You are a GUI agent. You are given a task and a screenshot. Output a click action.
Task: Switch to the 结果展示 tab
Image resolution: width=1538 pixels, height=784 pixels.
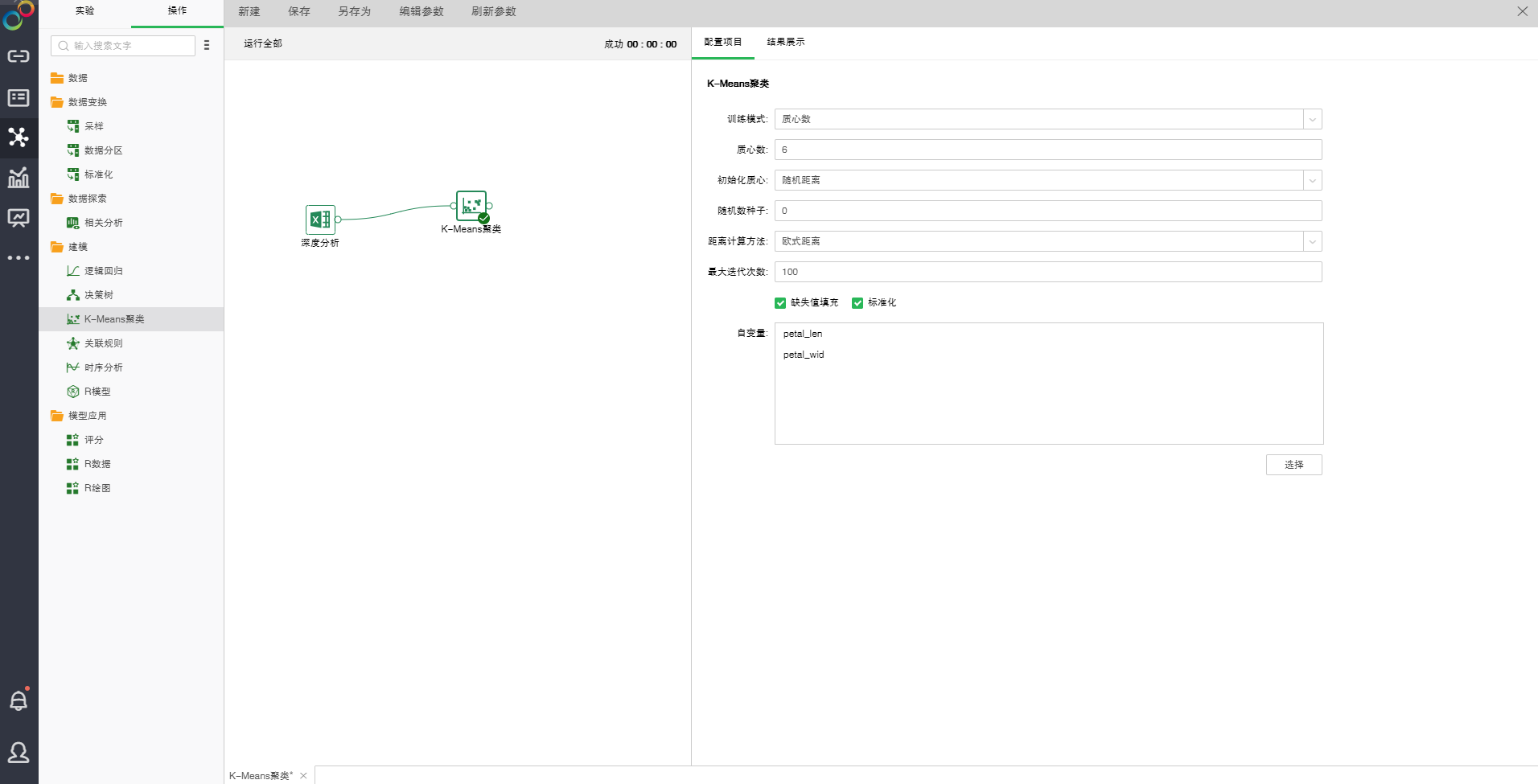pos(785,42)
